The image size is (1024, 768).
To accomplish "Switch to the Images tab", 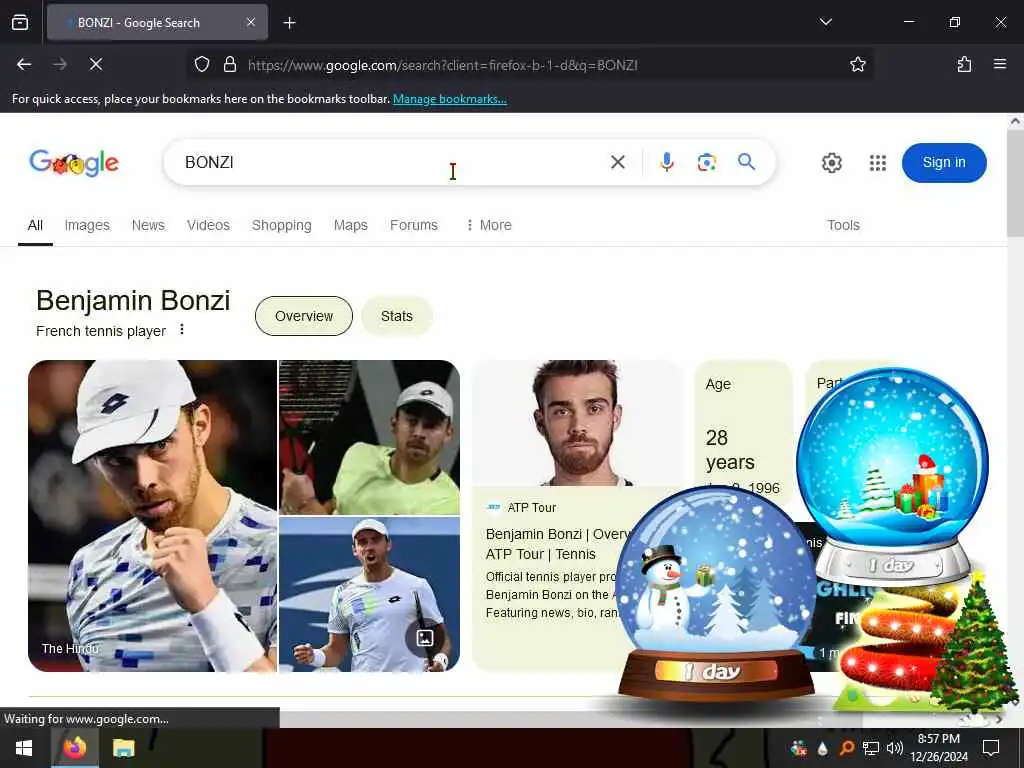I will (87, 225).
